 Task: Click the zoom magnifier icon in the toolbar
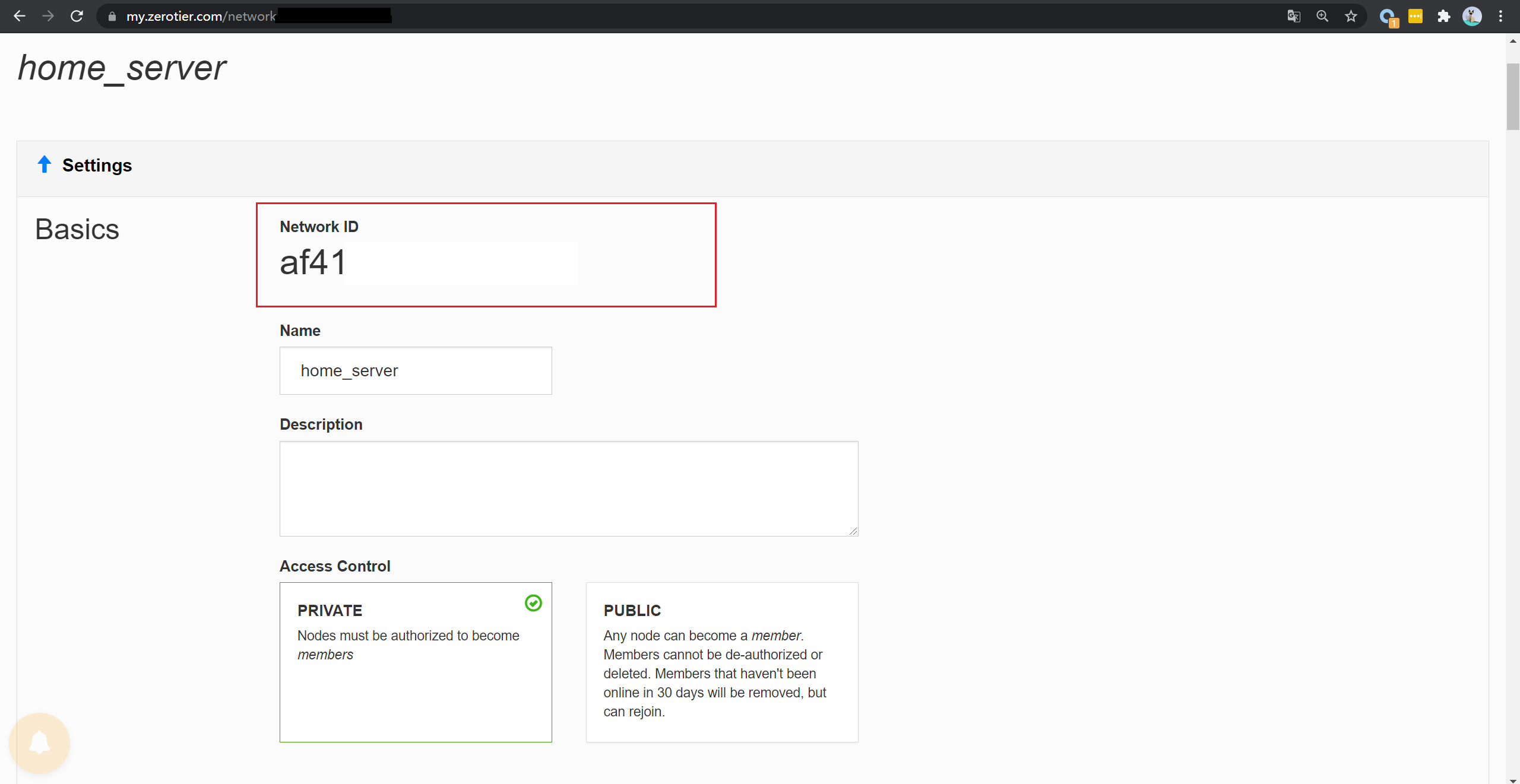(1323, 16)
